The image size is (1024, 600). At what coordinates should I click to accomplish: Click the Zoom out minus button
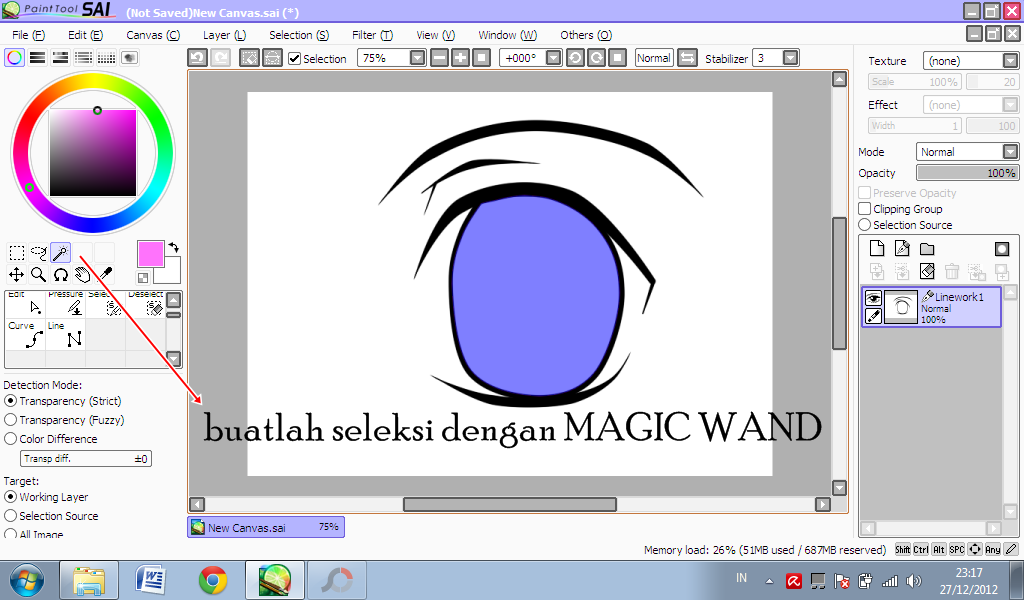(x=440, y=58)
